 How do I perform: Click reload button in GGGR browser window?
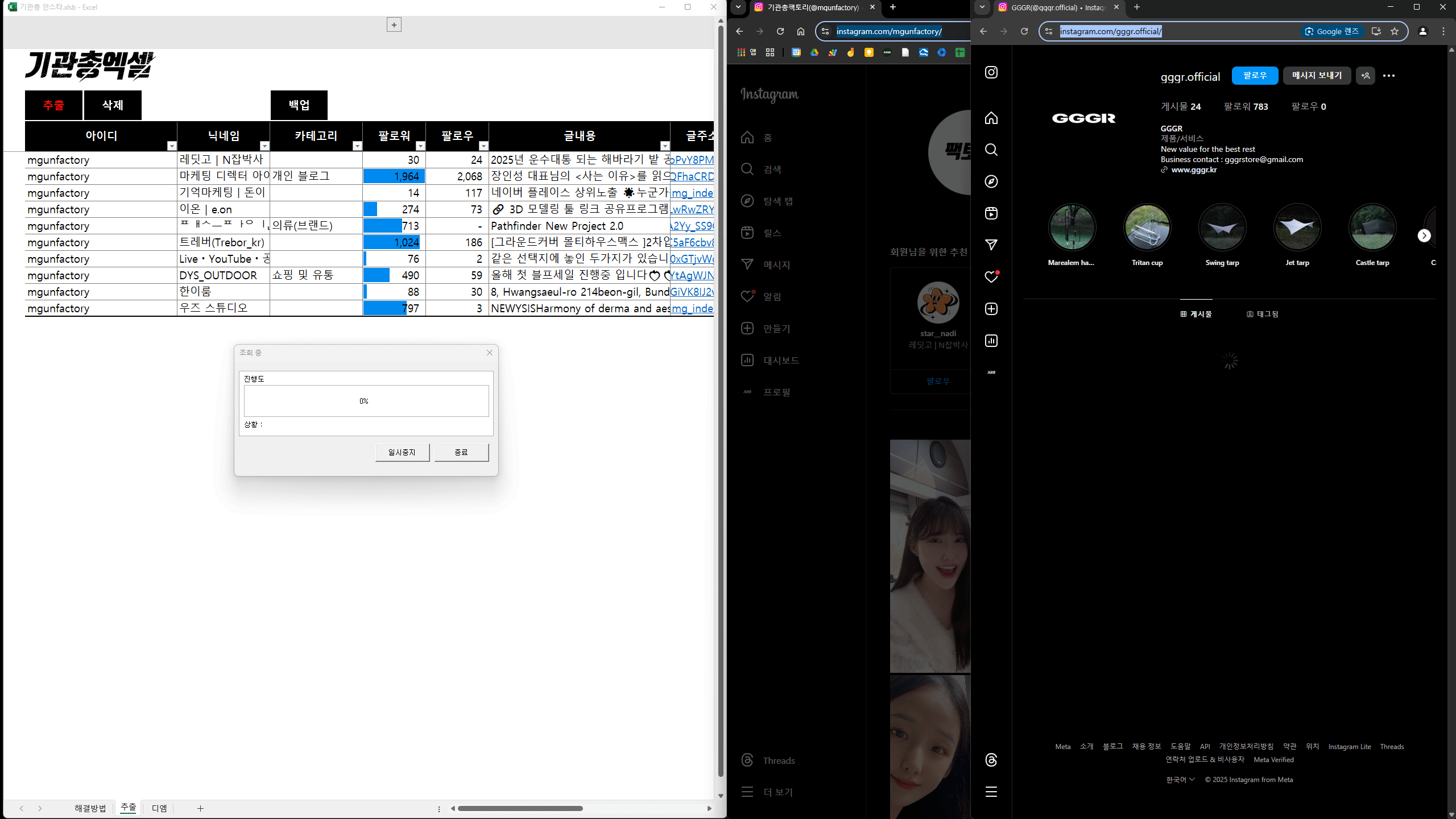click(1024, 31)
